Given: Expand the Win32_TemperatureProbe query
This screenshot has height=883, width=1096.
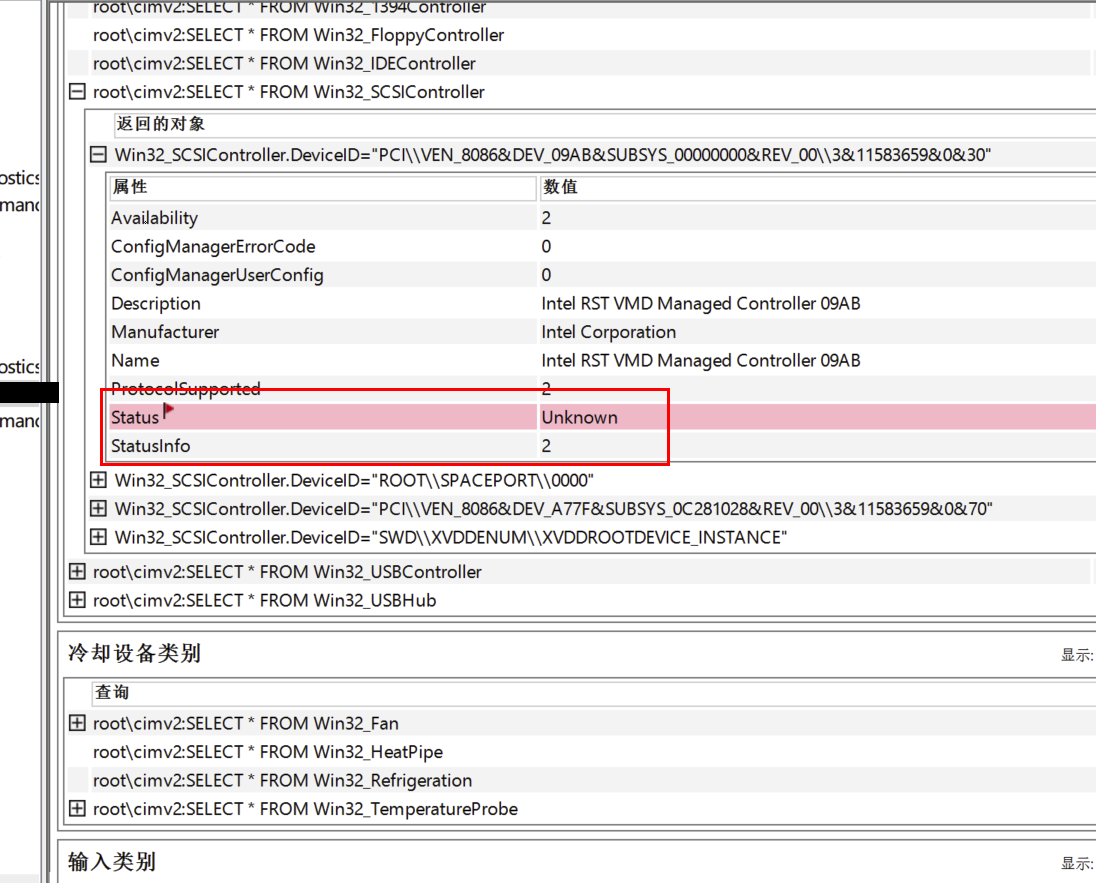Looking at the screenshot, I should (77, 808).
